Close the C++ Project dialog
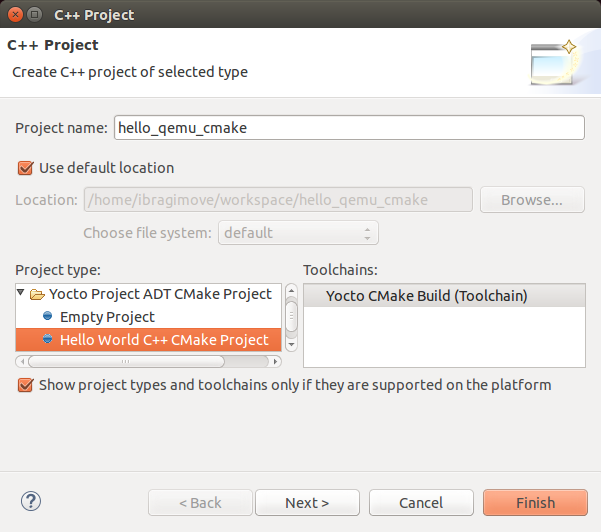 click(13, 15)
